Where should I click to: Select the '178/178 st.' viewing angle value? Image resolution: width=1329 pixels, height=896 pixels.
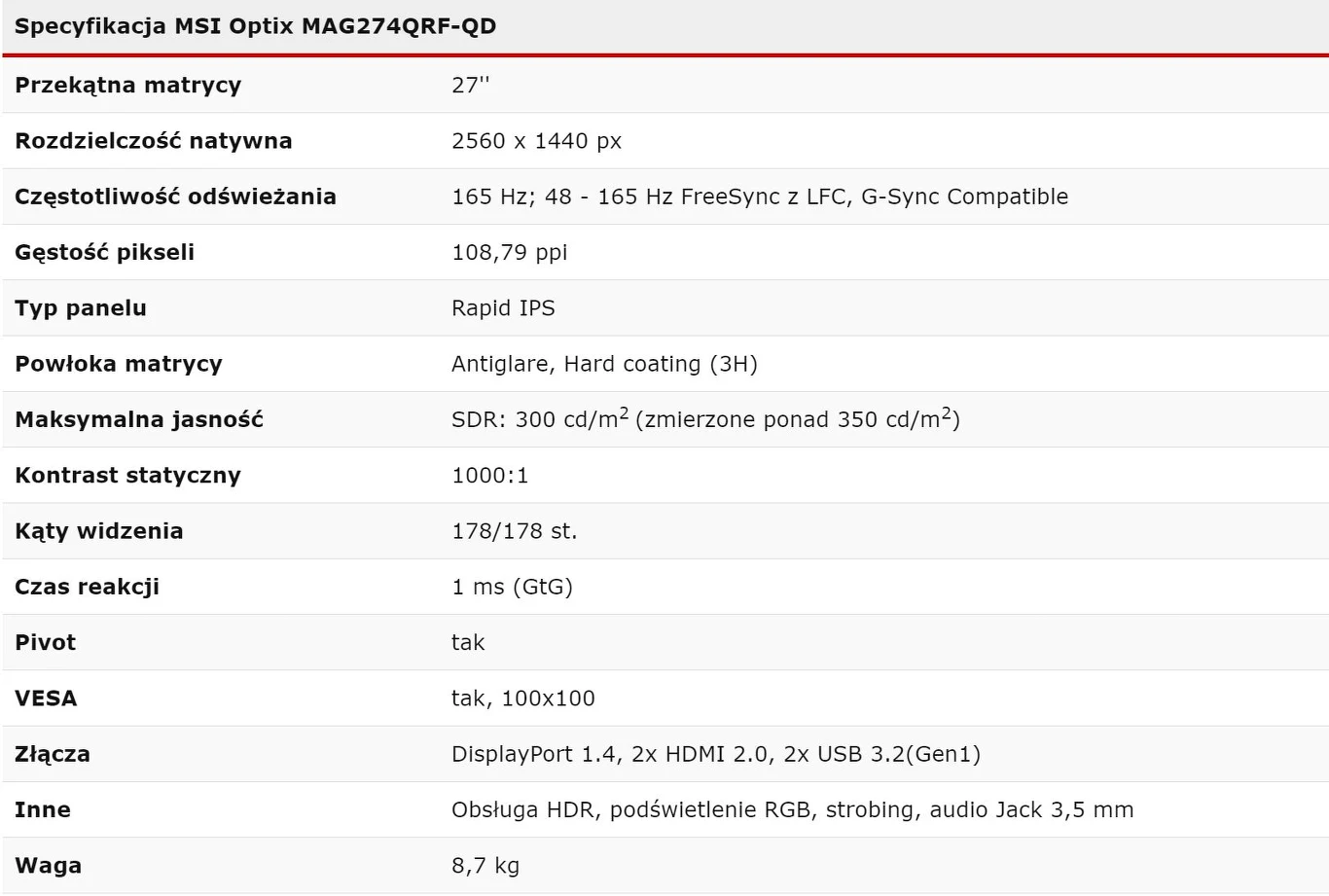point(514,531)
